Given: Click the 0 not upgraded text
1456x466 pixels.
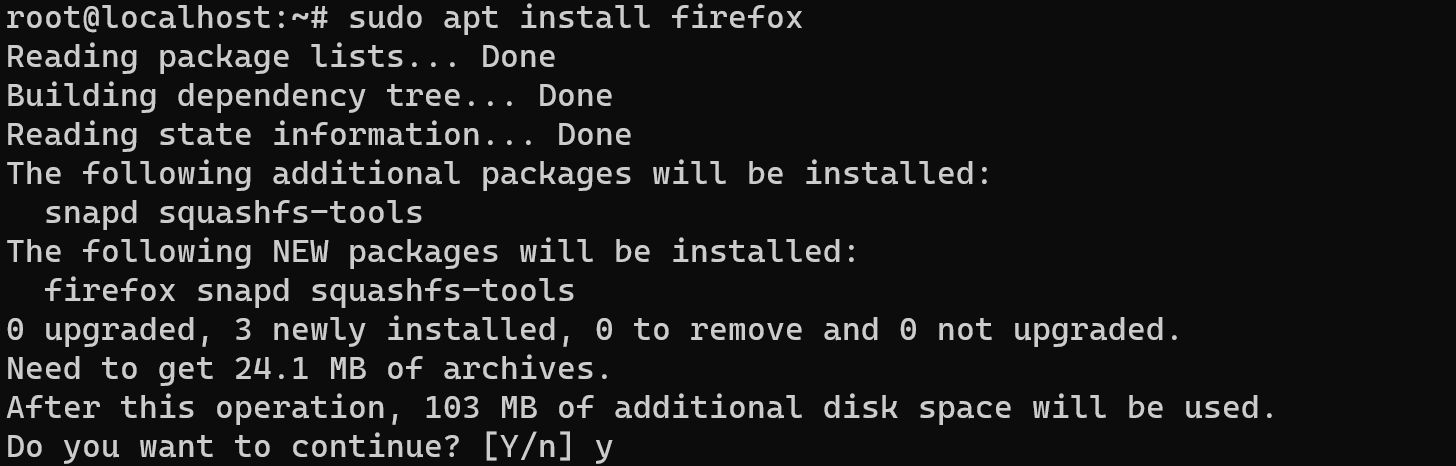Looking at the screenshot, I should tap(1041, 330).
